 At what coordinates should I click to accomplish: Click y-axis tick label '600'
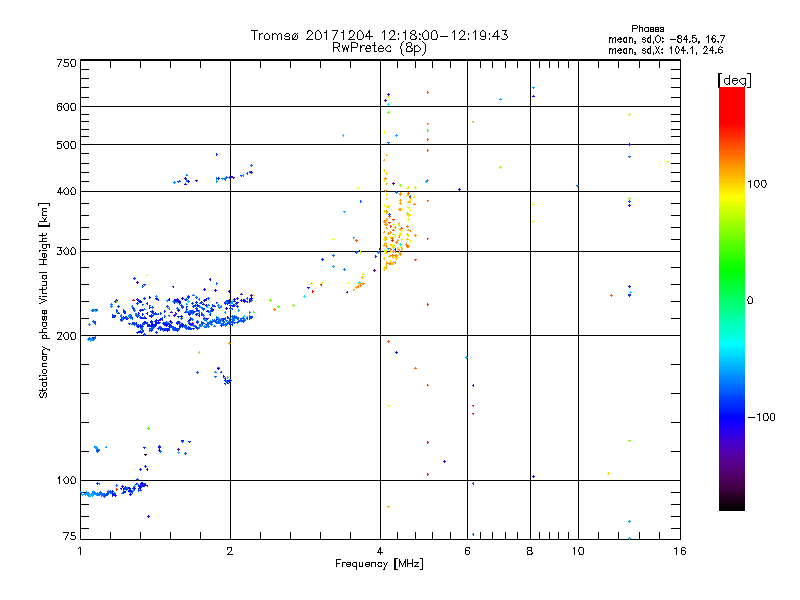click(67, 107)
